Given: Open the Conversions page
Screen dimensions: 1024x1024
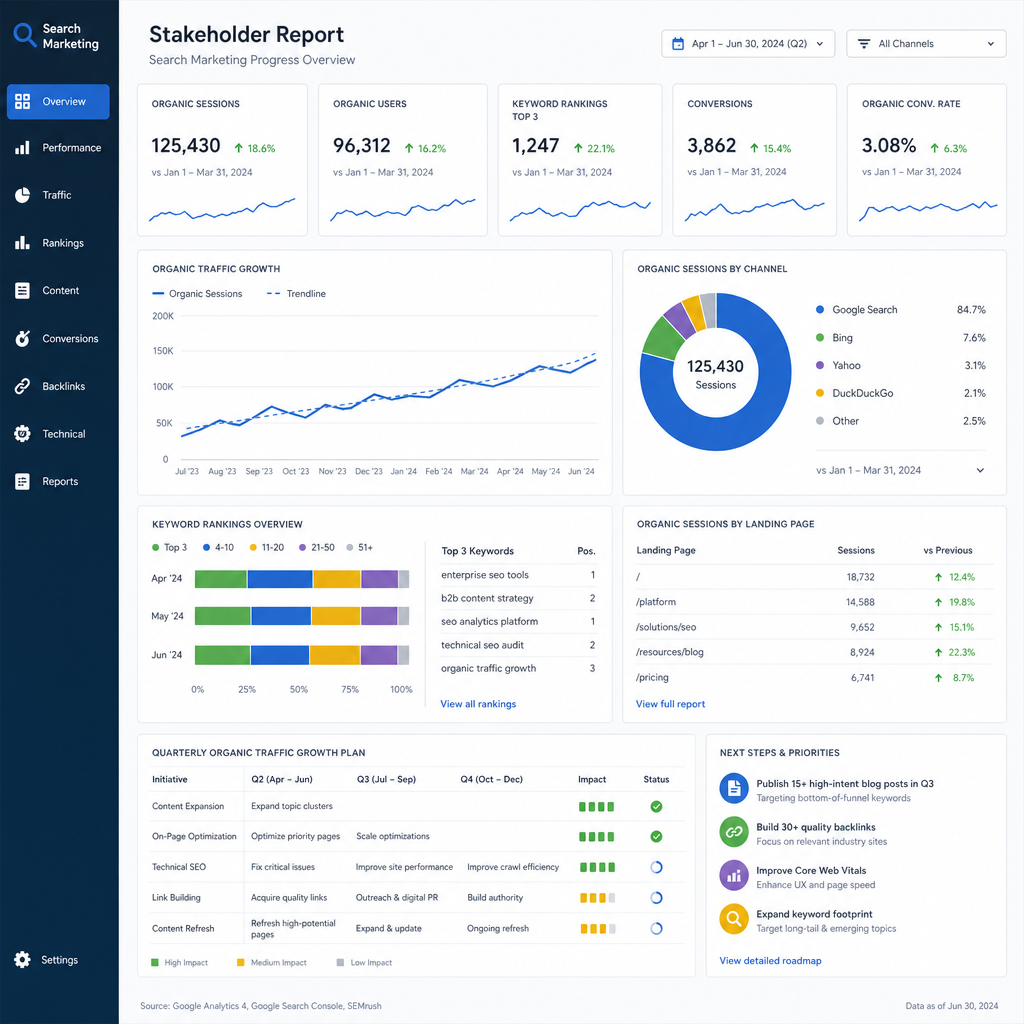Looking at the screenshot, I should tap(58, 338).
